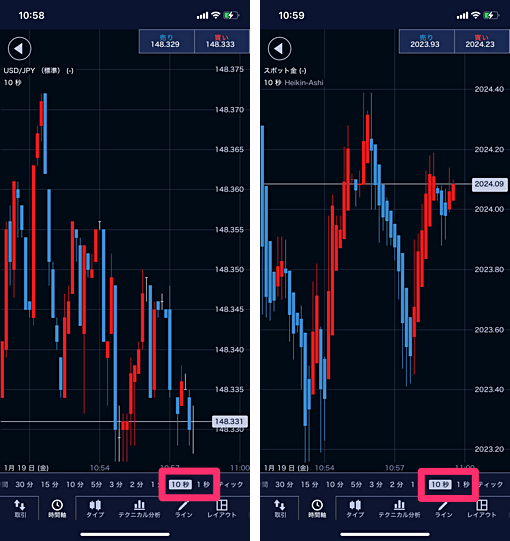Tap 売り 2023.93 sell button
This screenshot has height=541, width=510.
pyautogui.click(x=426, y=41)
